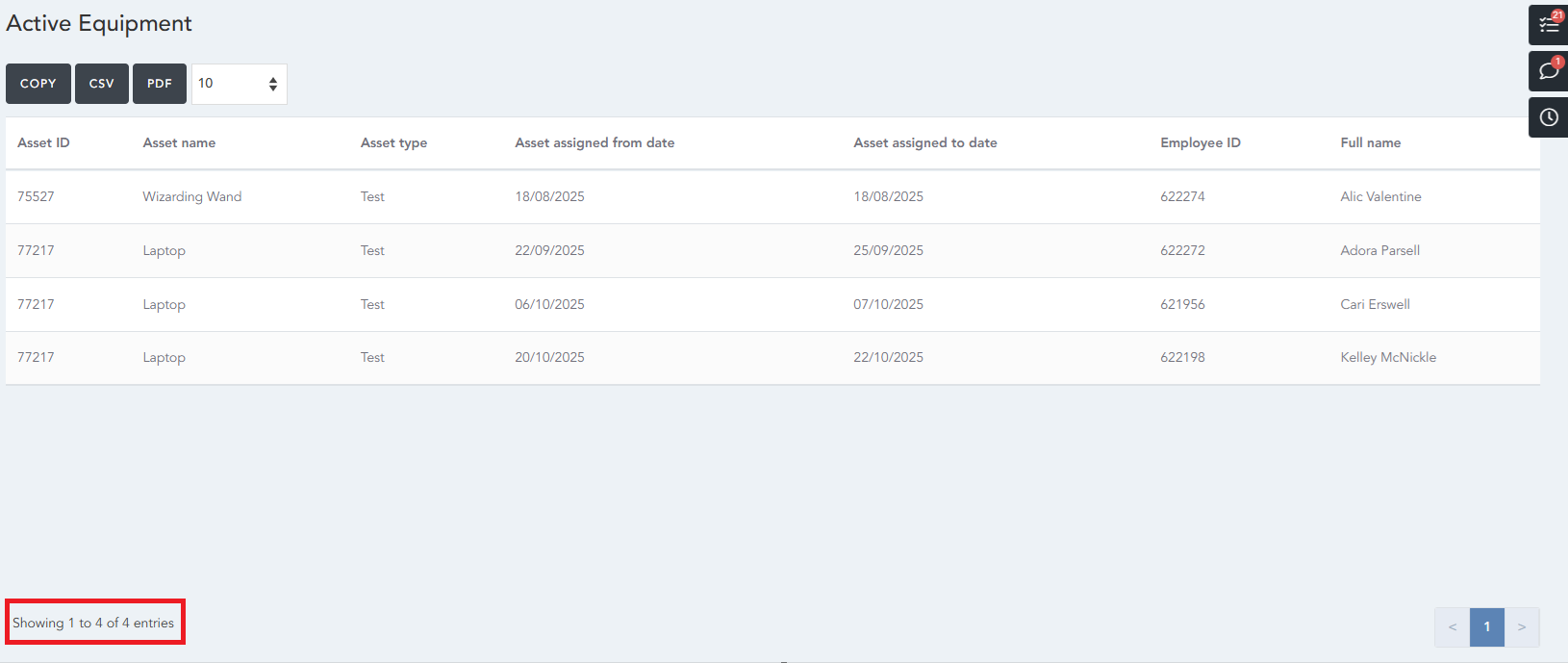Export table as CSV
The width and height of the screenshot is (1568, 663).
click(x=102, y=84)
